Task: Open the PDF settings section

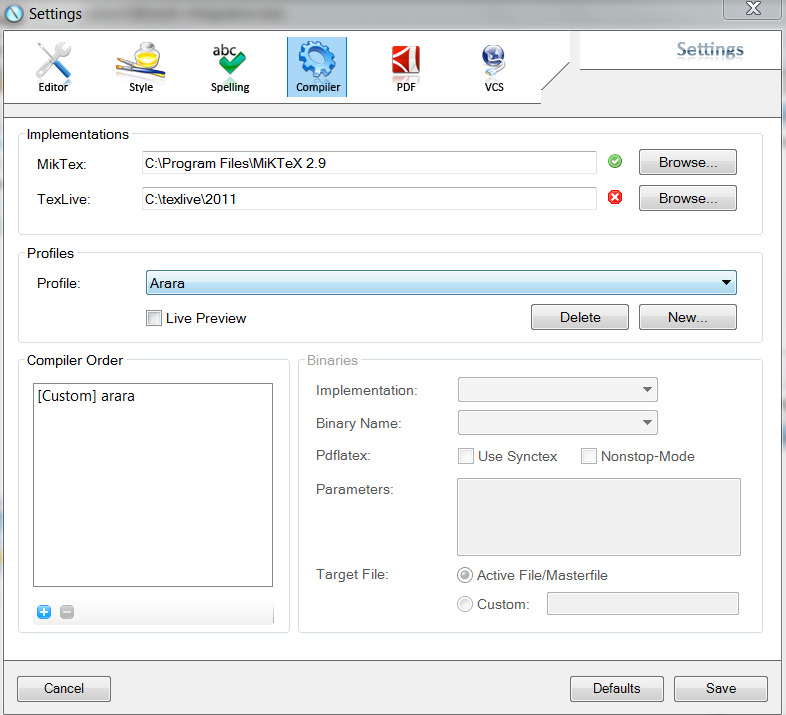Action: tap(406, 67)
